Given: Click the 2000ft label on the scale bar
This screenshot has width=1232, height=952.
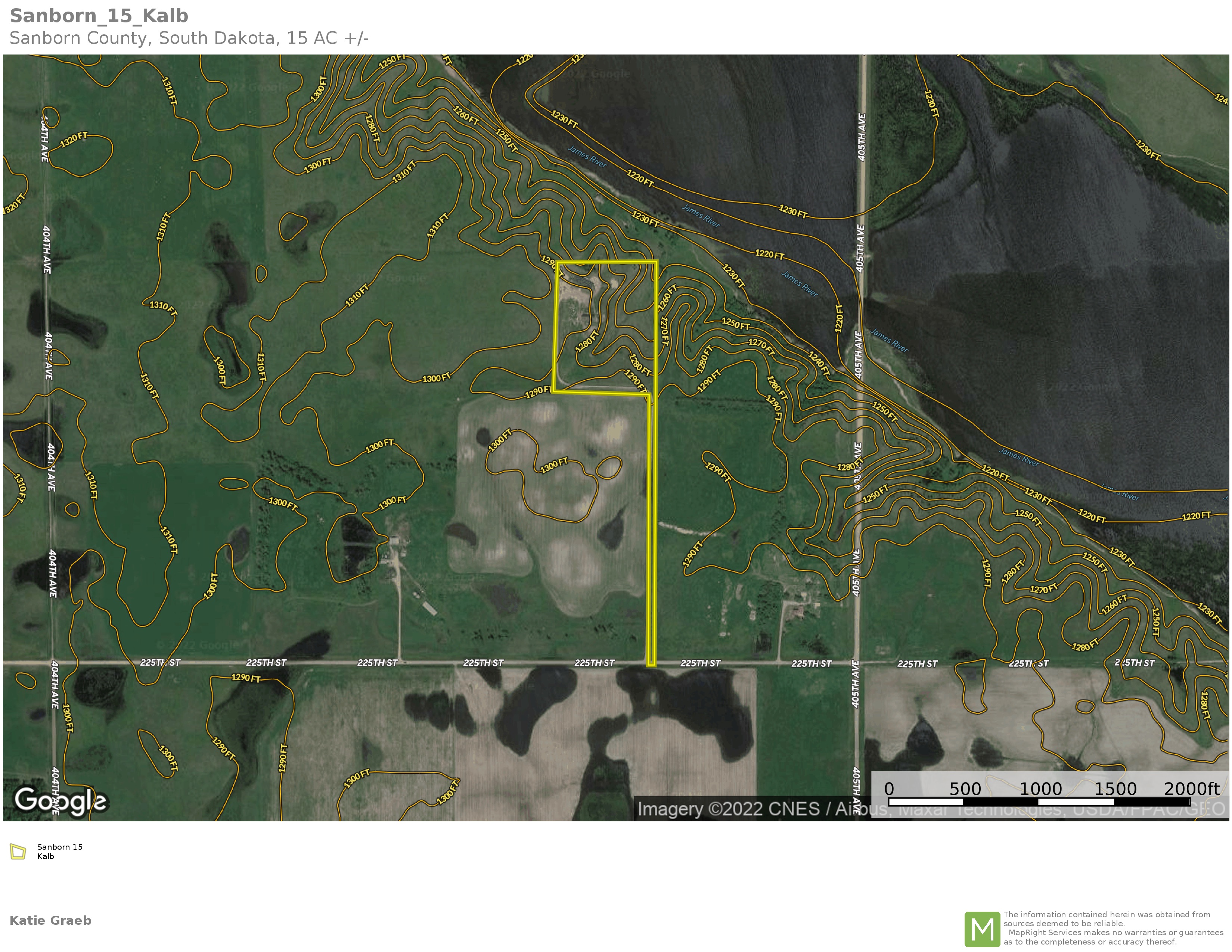Looking at the screenshot, I should pos(1192,788).
